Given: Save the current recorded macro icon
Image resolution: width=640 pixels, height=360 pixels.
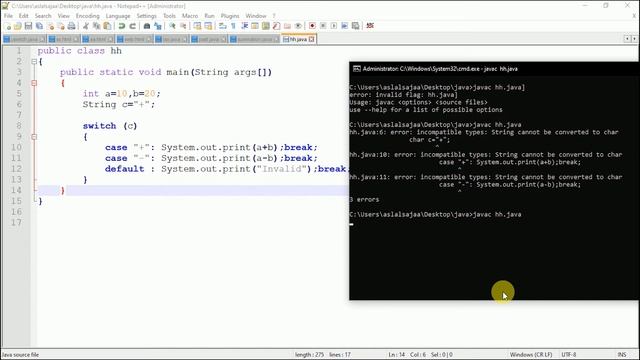Looking at the screenshot, I should pos(356,26).
